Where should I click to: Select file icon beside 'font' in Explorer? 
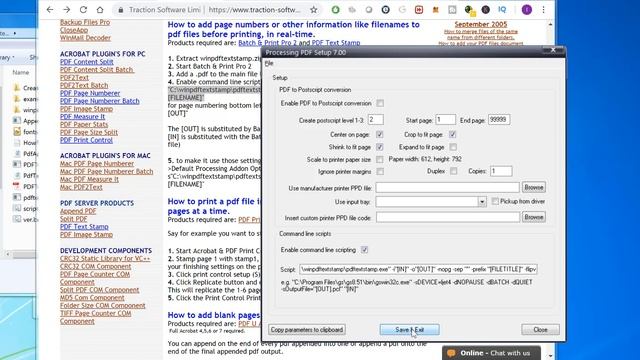pyautogui.click(x=17, y=131)
